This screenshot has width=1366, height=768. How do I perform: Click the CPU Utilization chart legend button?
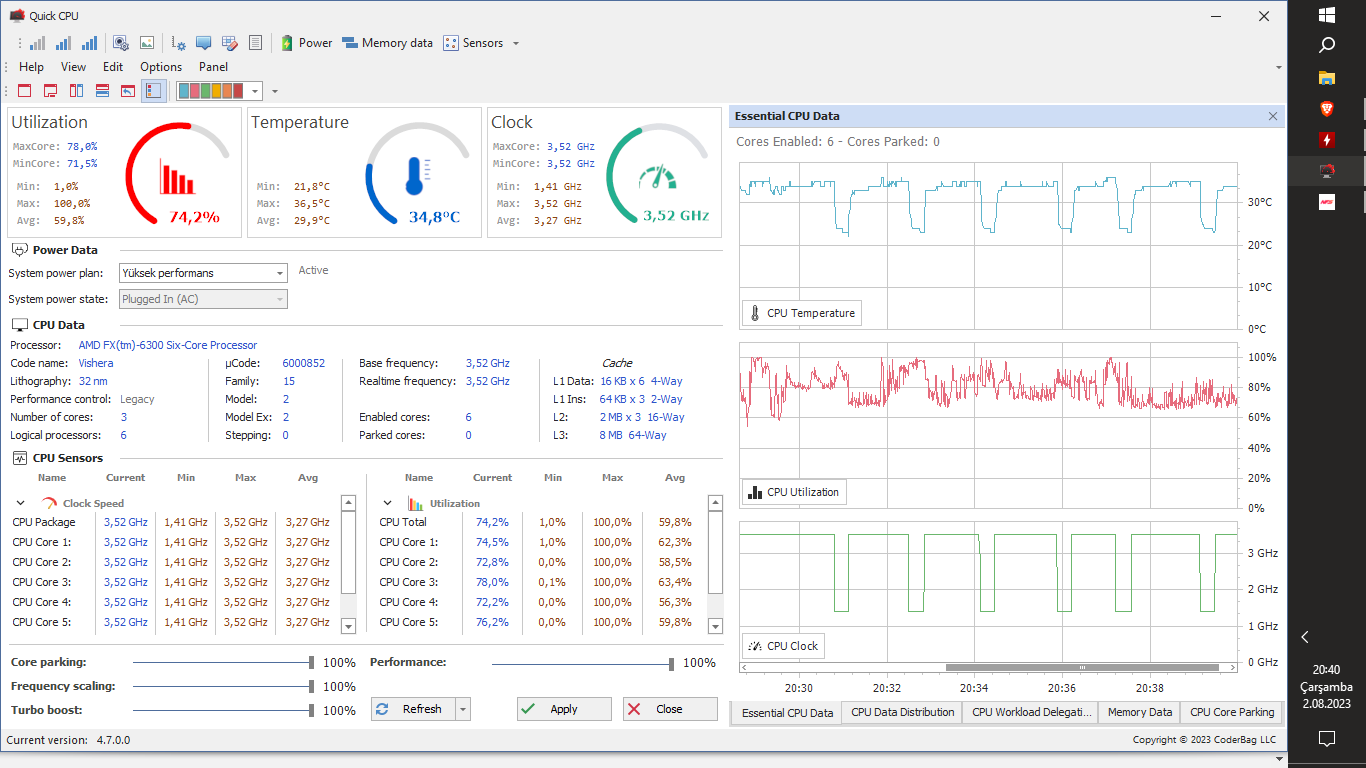[x=794, y=492]
